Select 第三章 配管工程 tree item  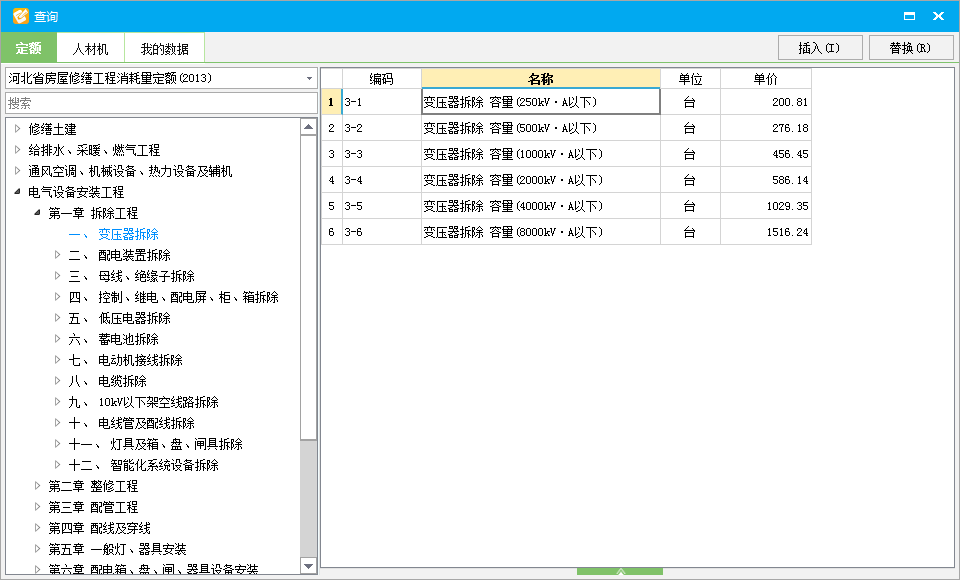pyautogui.click(x=93, y=507)
